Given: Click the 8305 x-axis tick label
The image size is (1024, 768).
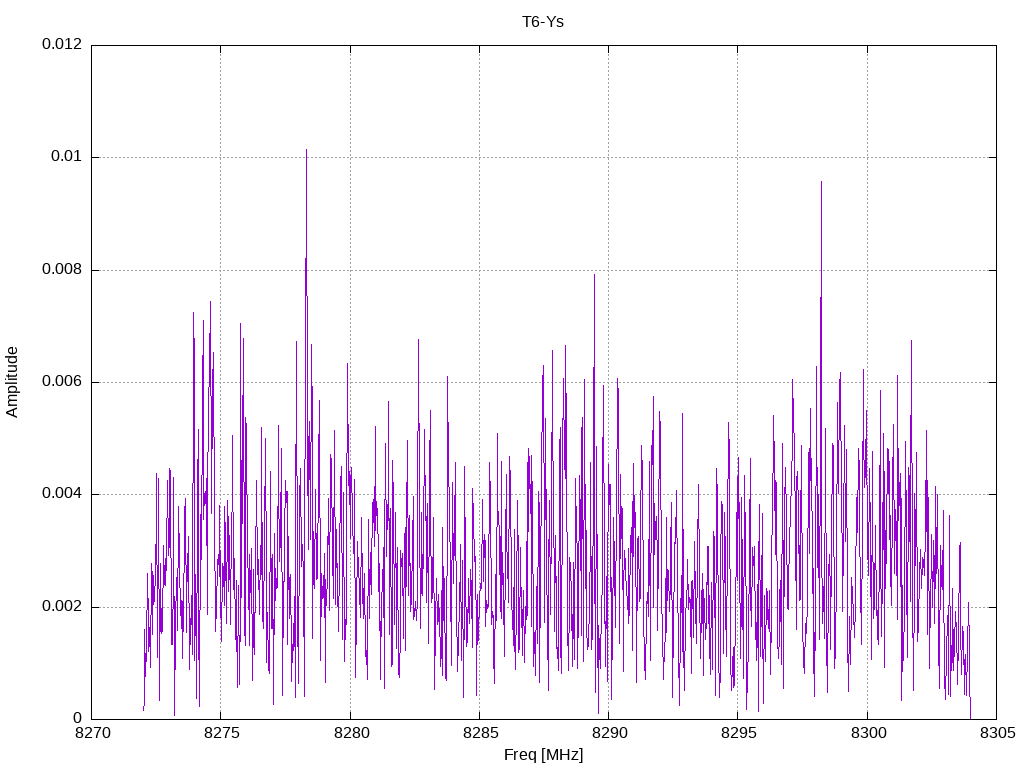Looking at the screenshot, I should [x=998, y=733].
